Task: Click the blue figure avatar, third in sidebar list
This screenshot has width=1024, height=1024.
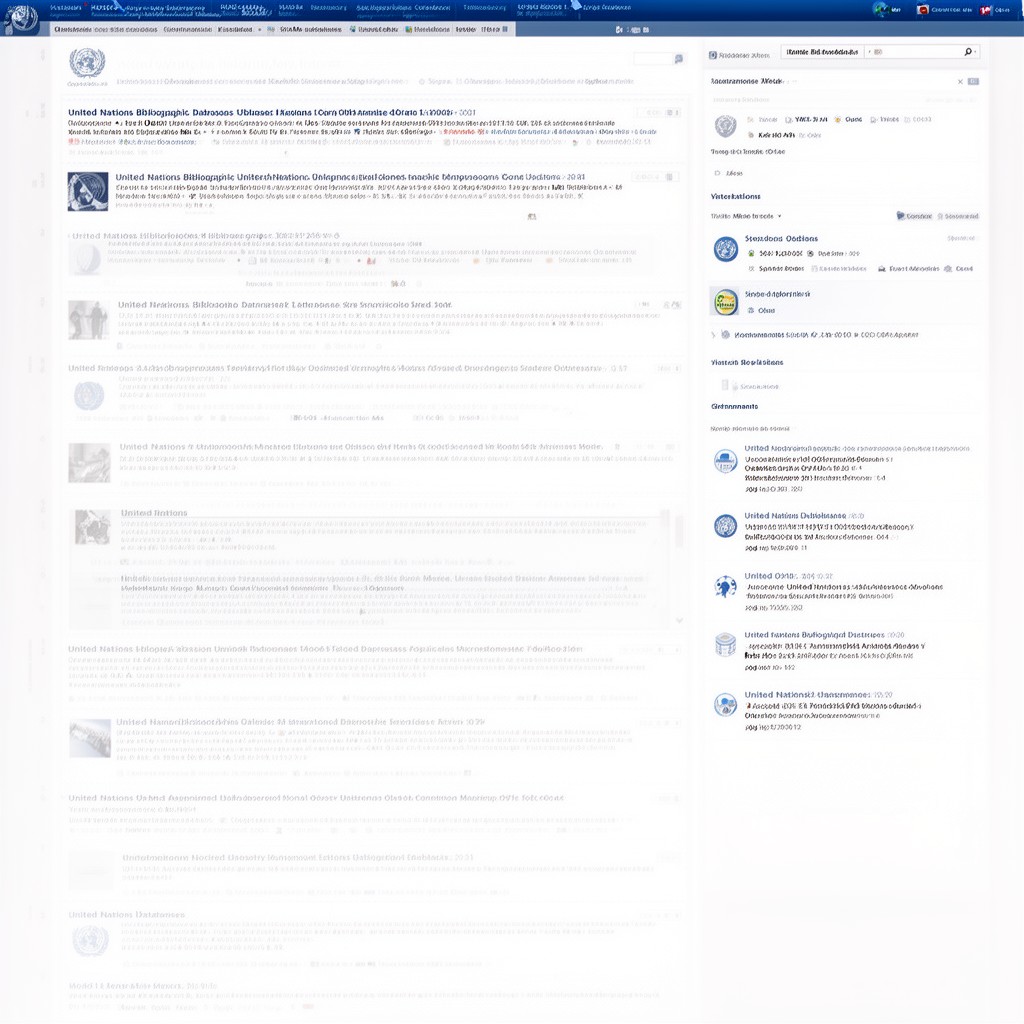Action: (x=726, y=586)
